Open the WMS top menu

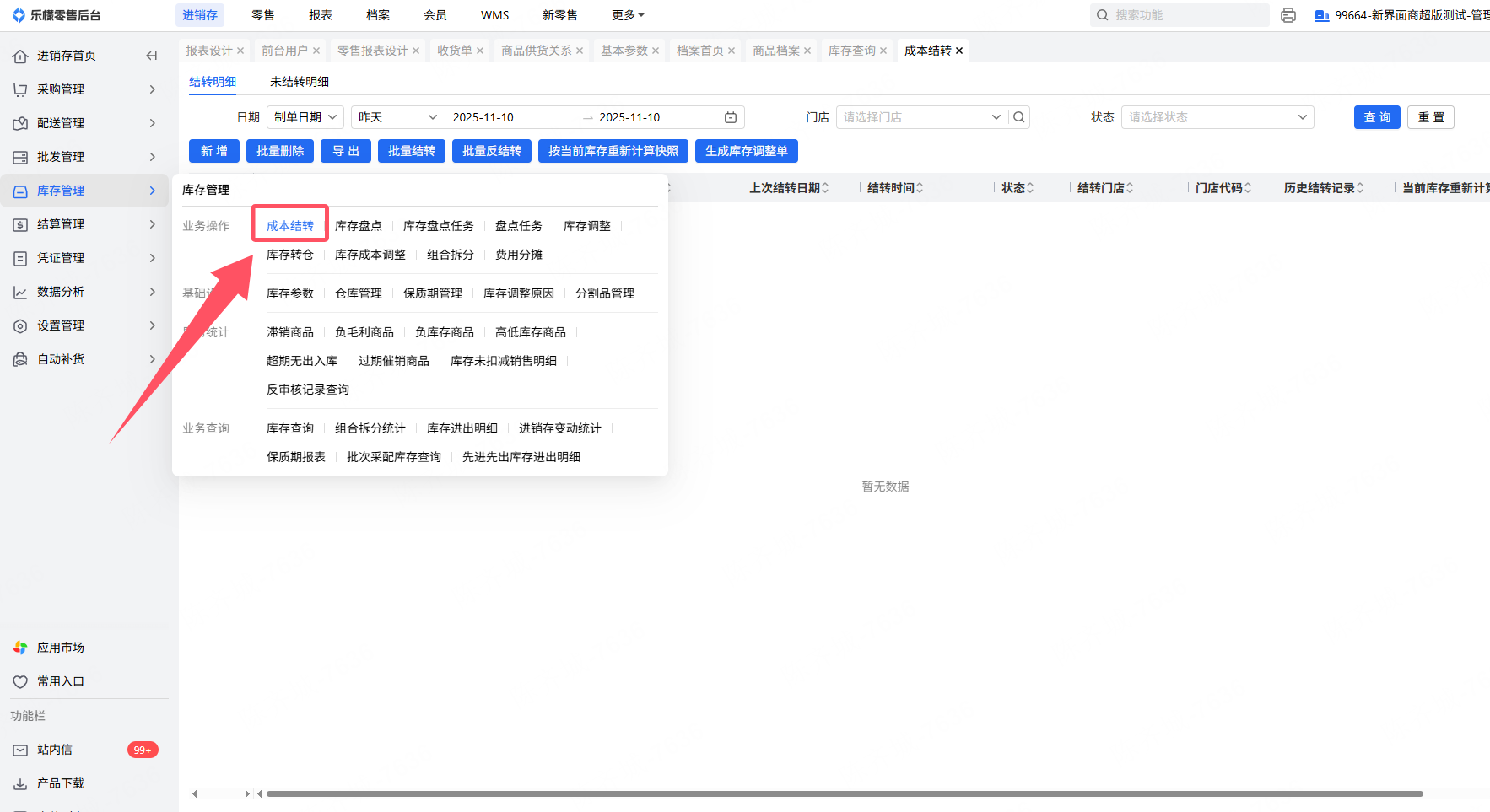point(495,15)
